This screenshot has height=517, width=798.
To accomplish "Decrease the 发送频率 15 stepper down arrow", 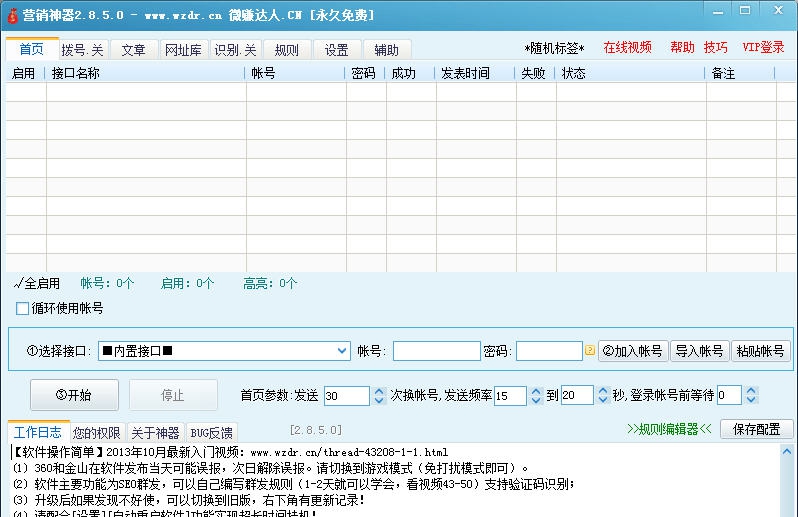I will tap(536, 400).
